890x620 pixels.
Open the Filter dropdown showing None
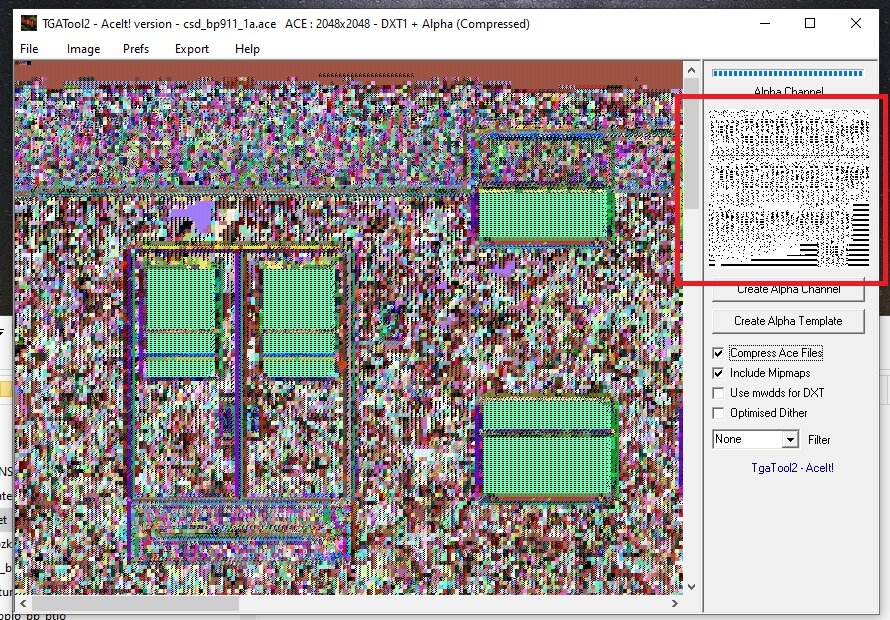(x=790, y=440)
